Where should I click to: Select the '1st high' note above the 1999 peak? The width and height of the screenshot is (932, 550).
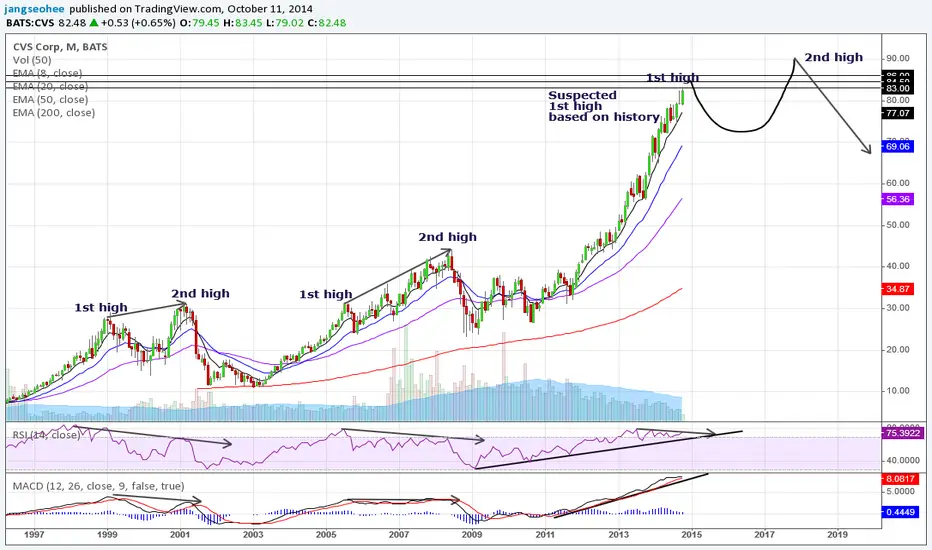(x=100, y=307)
